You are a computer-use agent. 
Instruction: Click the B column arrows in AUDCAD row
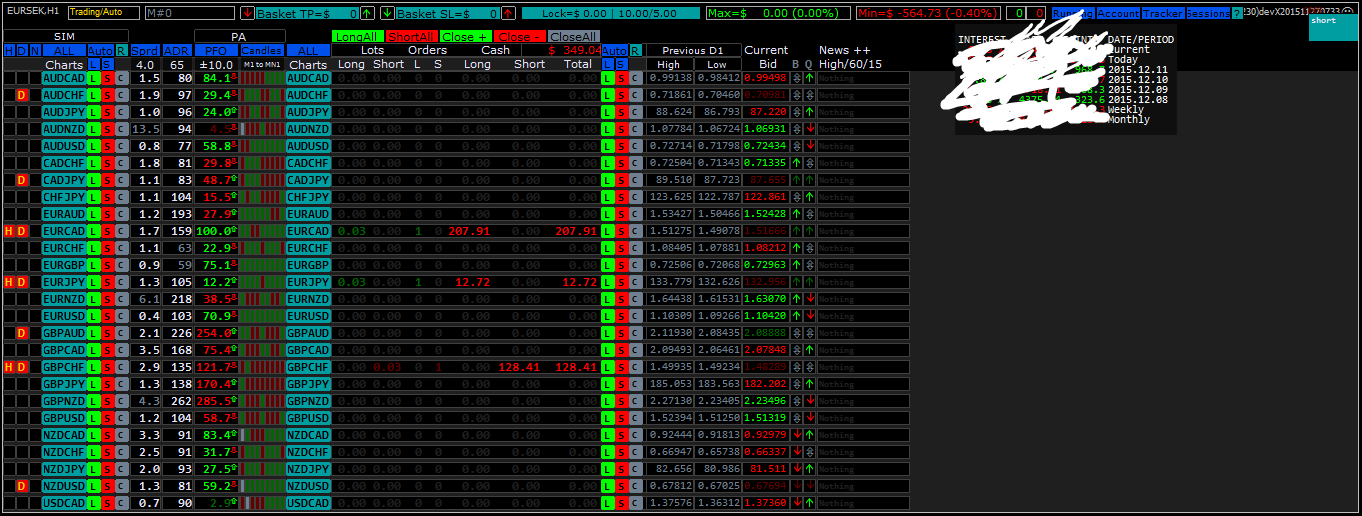click(x=797, y=78)
